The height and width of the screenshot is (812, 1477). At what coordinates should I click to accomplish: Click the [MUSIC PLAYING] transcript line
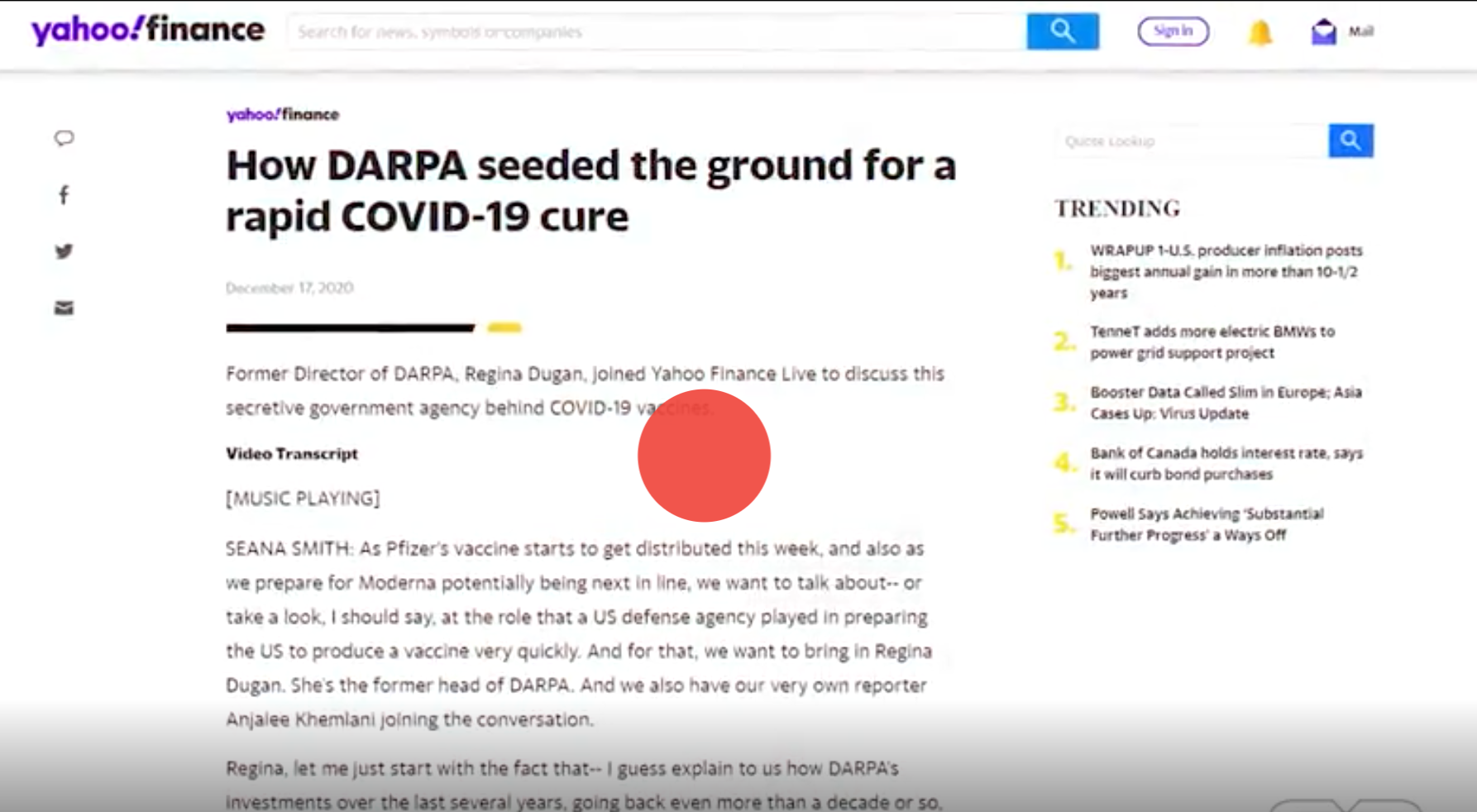(303, 499)
